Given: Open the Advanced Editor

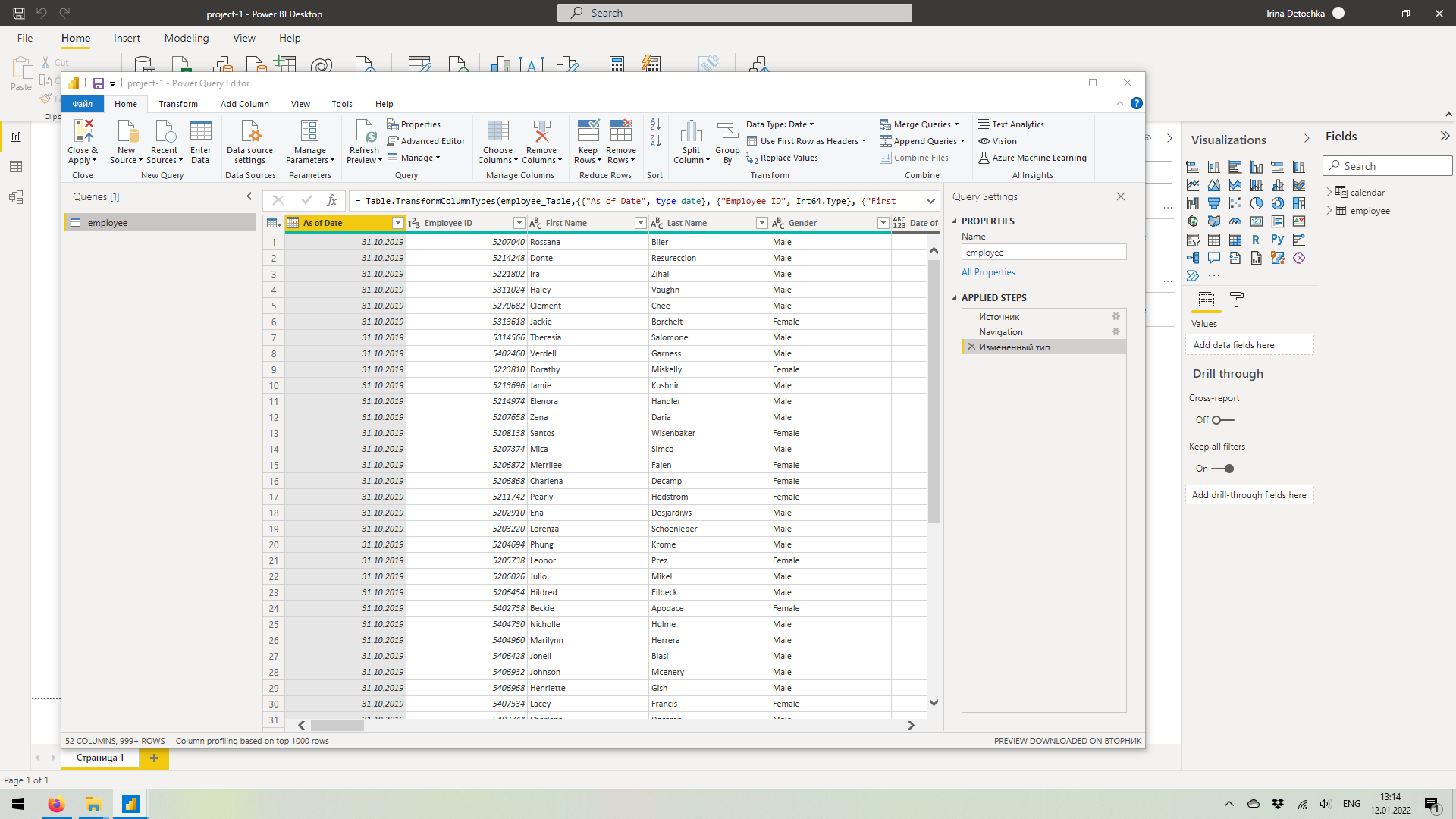Looking at the screenshot, I should pos(426,141).
